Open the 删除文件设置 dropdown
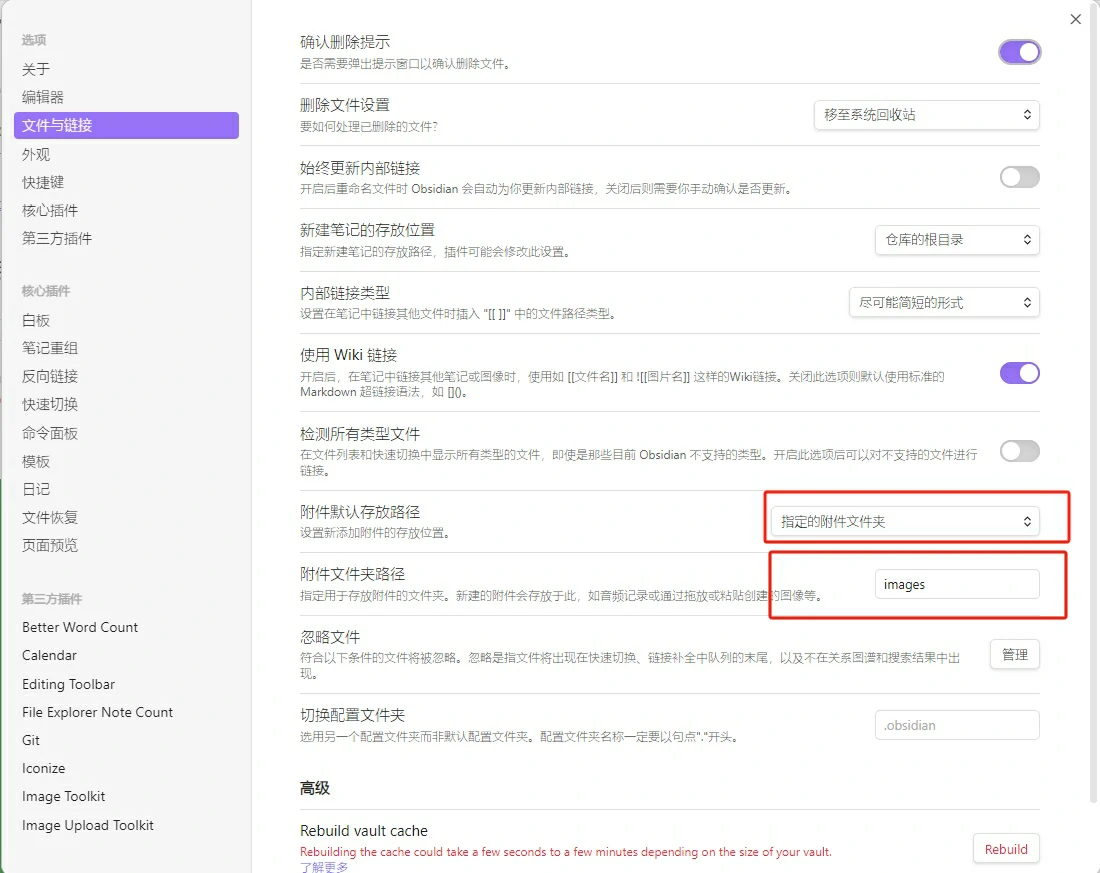1100x873 pixels. (x=925, y=114)
